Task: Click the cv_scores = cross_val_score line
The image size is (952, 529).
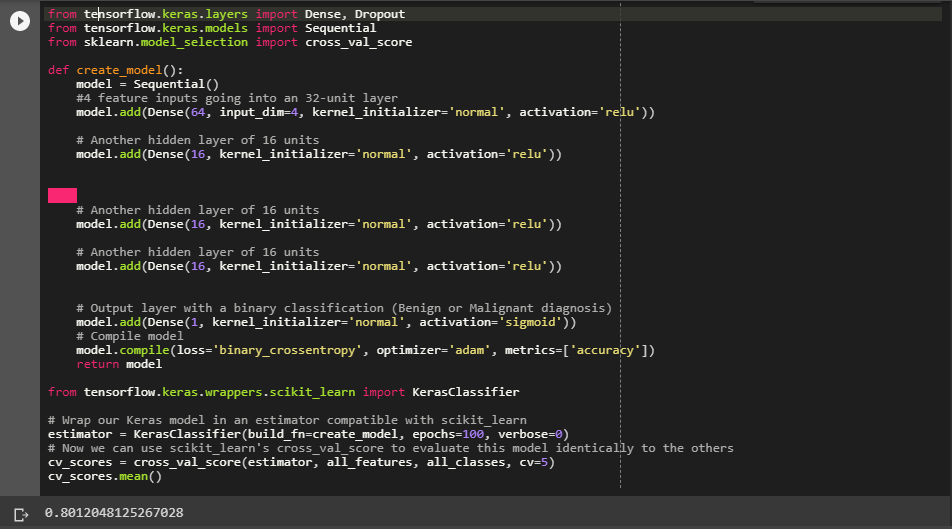Action: (301, 462)
